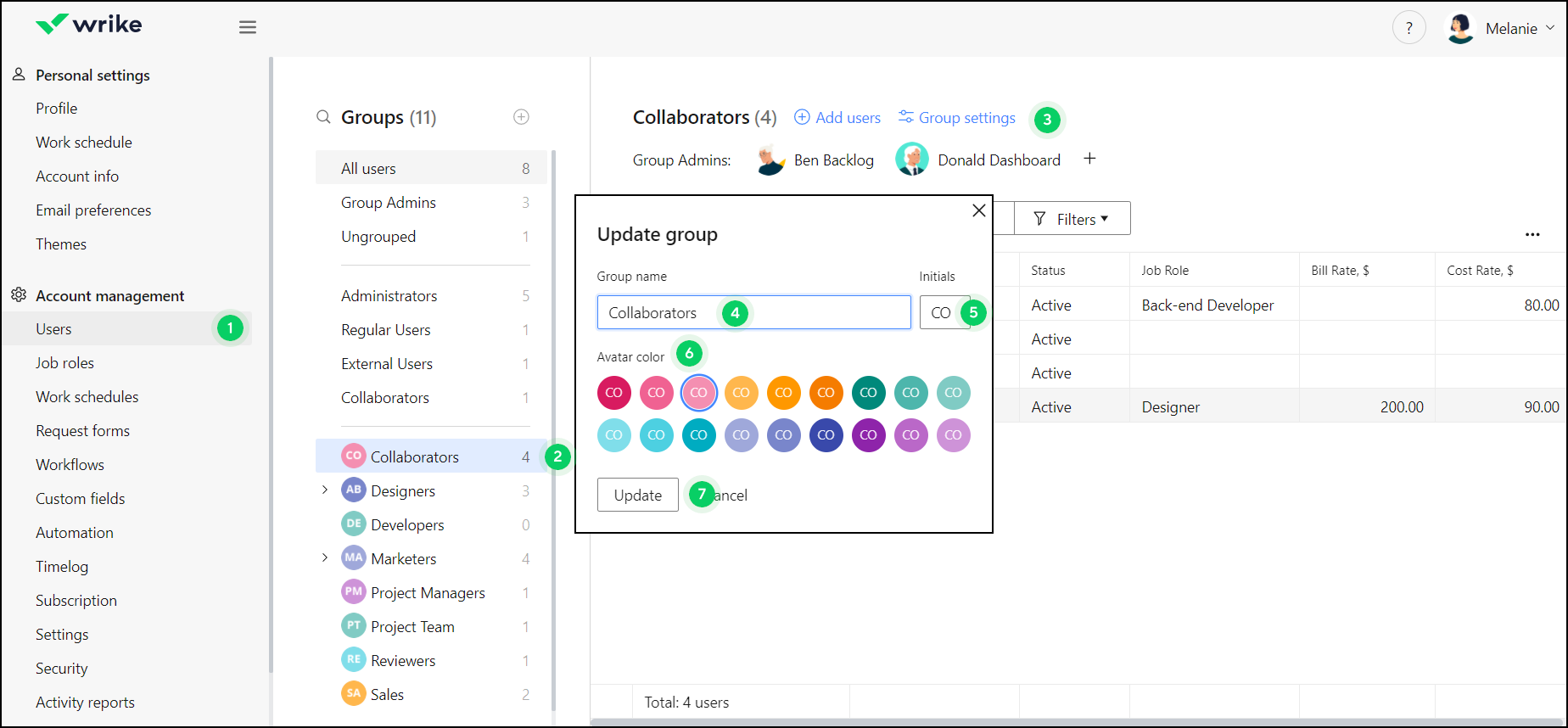Click the Update button
Screen dimensions: 1568x728
tap(637, 496)
